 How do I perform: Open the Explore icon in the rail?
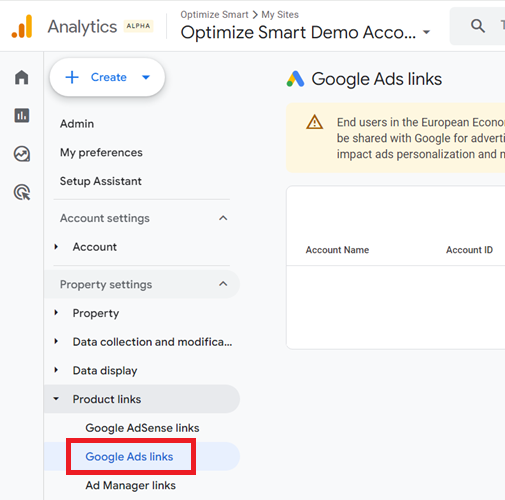[22, 154]
